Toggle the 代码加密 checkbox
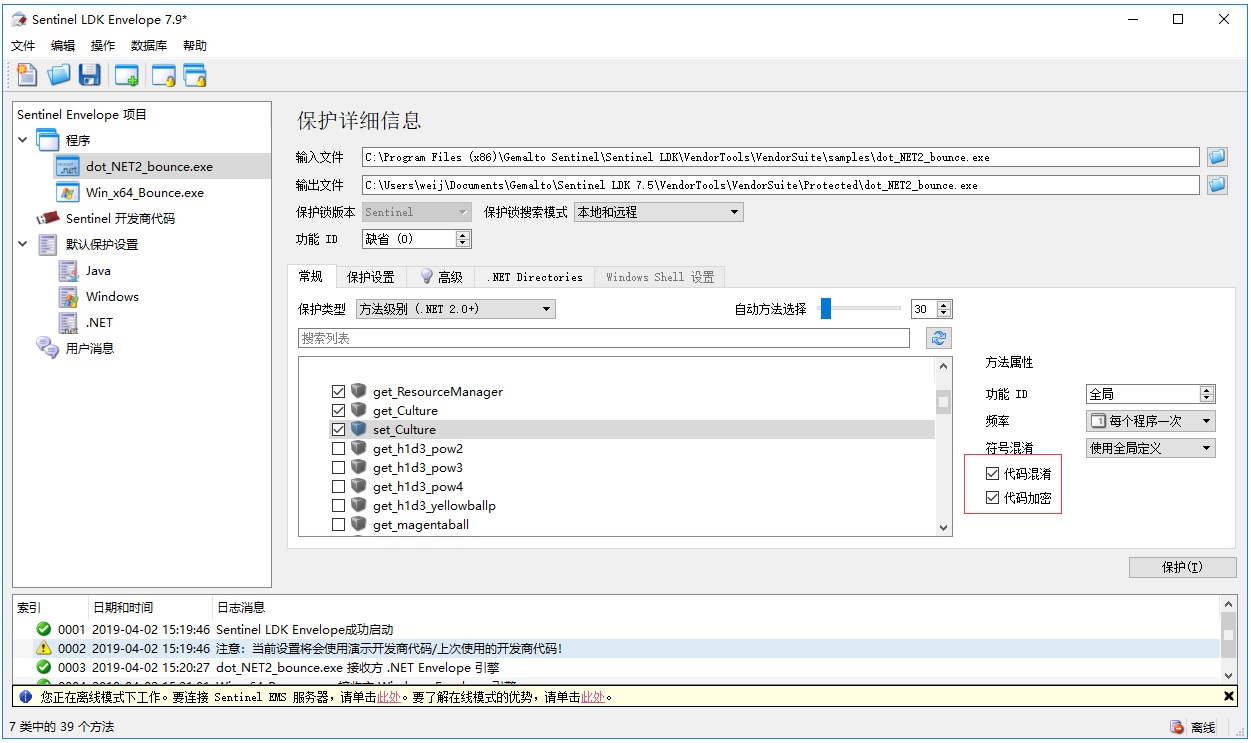This screenshot has width=1251, height=743. pos(992,497)
